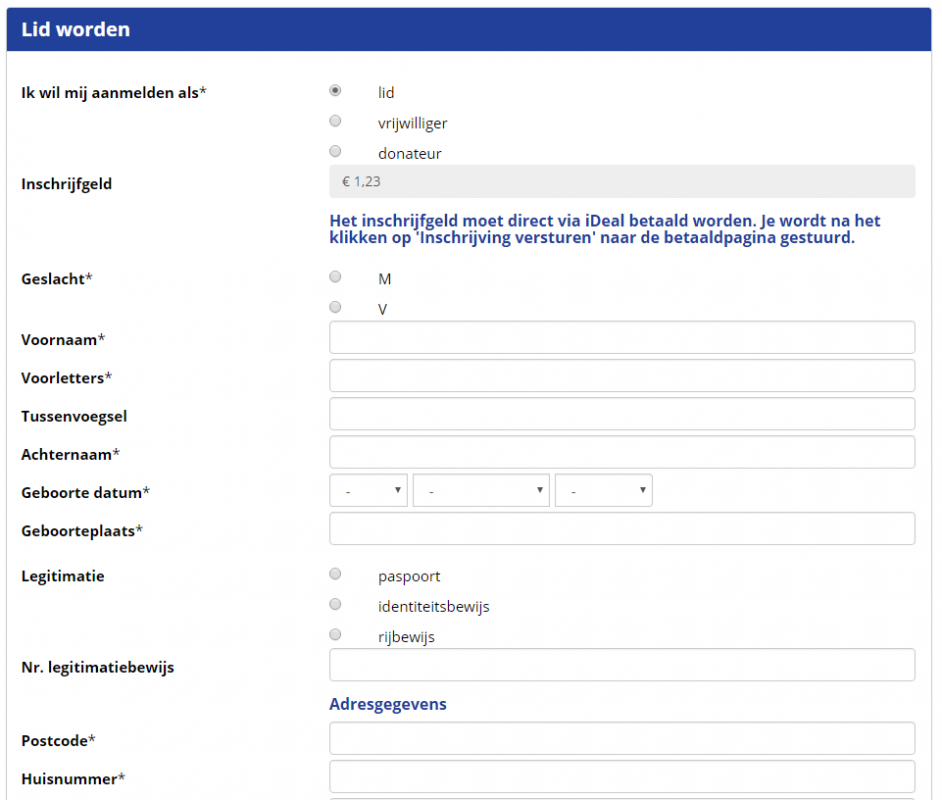The width and height of the screenshot is (942, 800).
Task: Select the 'lid' radio button
Action: pos(335,90)
